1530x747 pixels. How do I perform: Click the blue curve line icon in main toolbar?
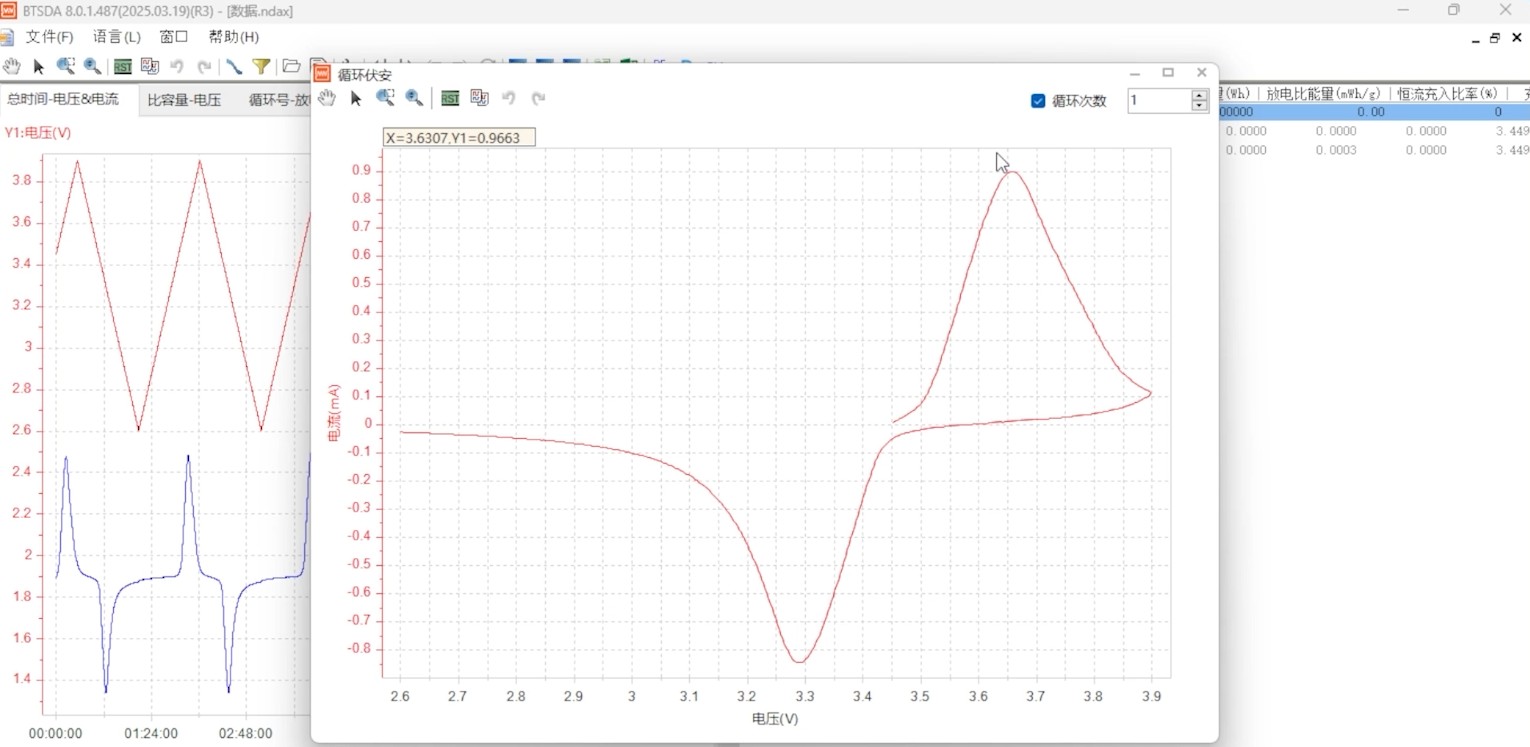point(234,67)
